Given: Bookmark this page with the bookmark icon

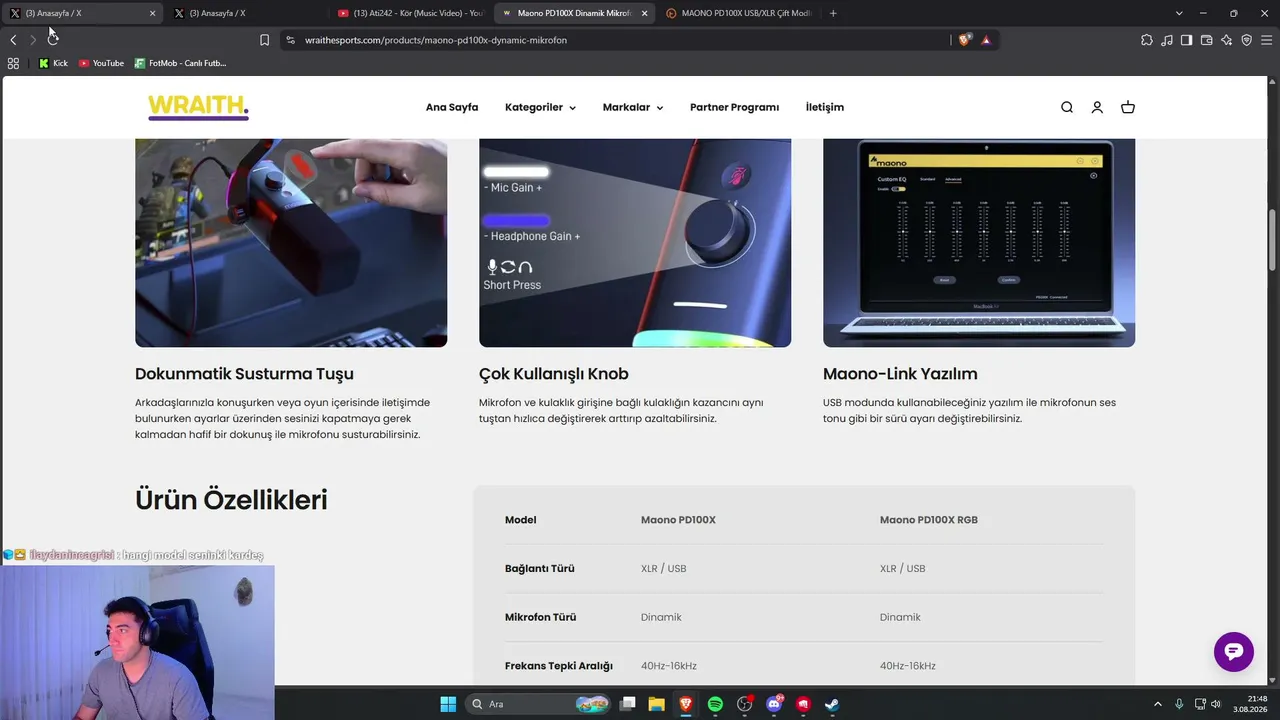Looking at the screenshot, I should pos(264,40).
